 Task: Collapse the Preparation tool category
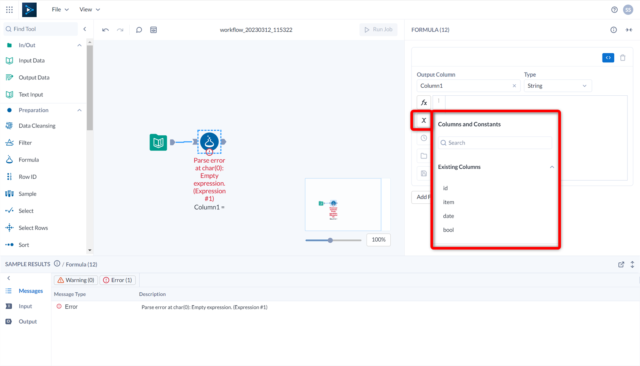point(79,110)
